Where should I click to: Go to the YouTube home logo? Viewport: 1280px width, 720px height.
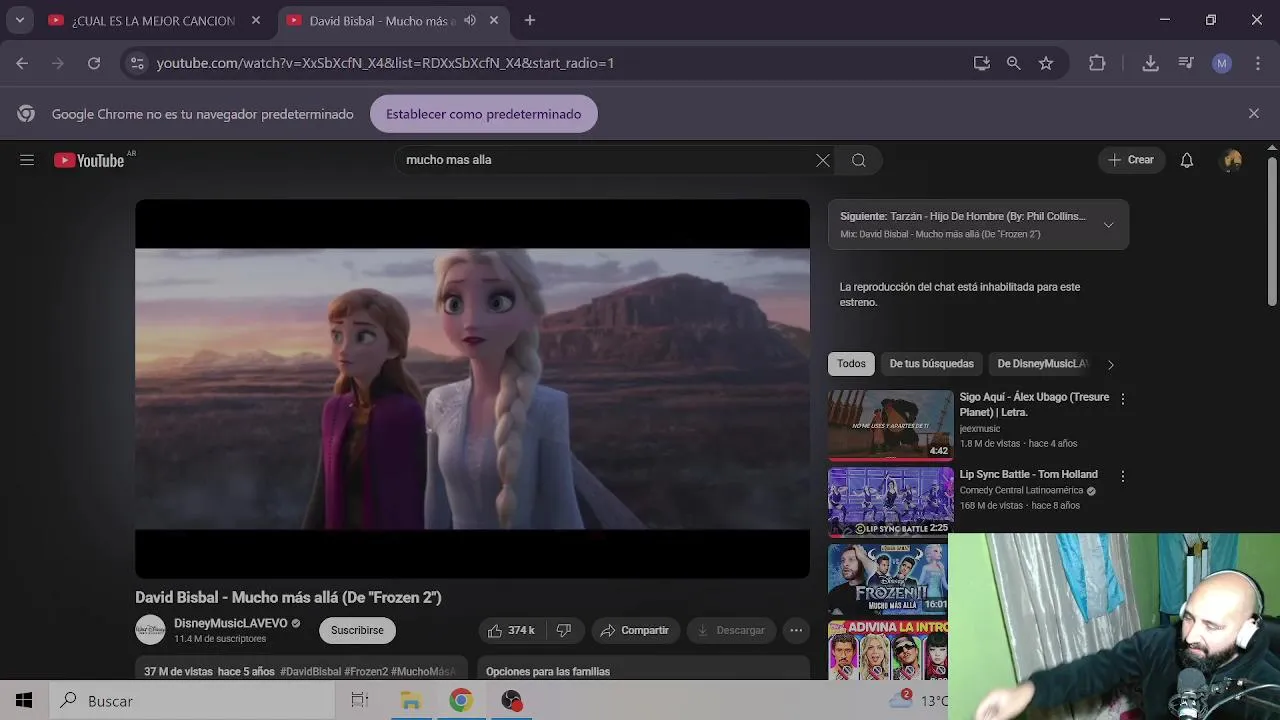(89, 160)
